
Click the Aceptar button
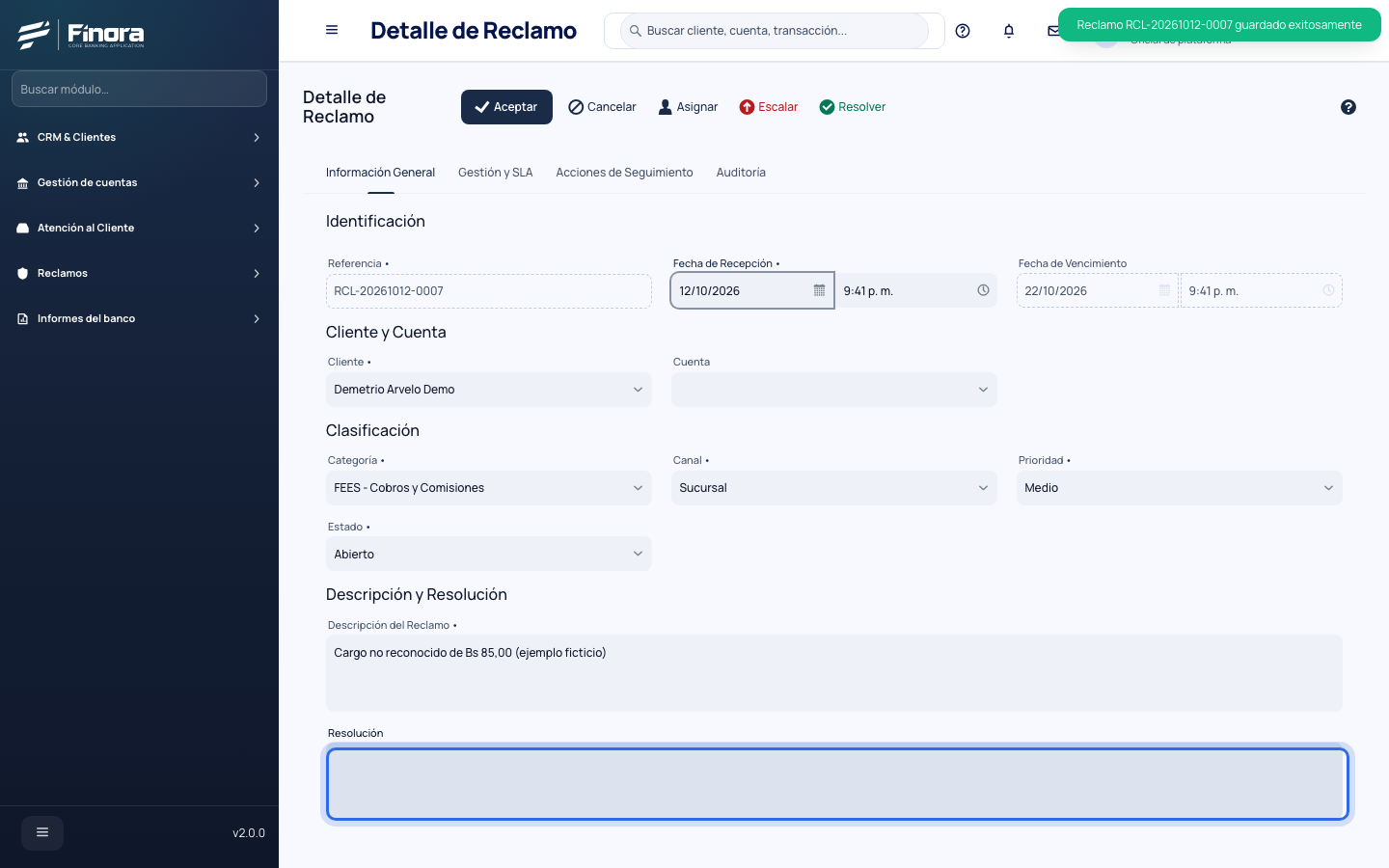(x=506, y=107)
